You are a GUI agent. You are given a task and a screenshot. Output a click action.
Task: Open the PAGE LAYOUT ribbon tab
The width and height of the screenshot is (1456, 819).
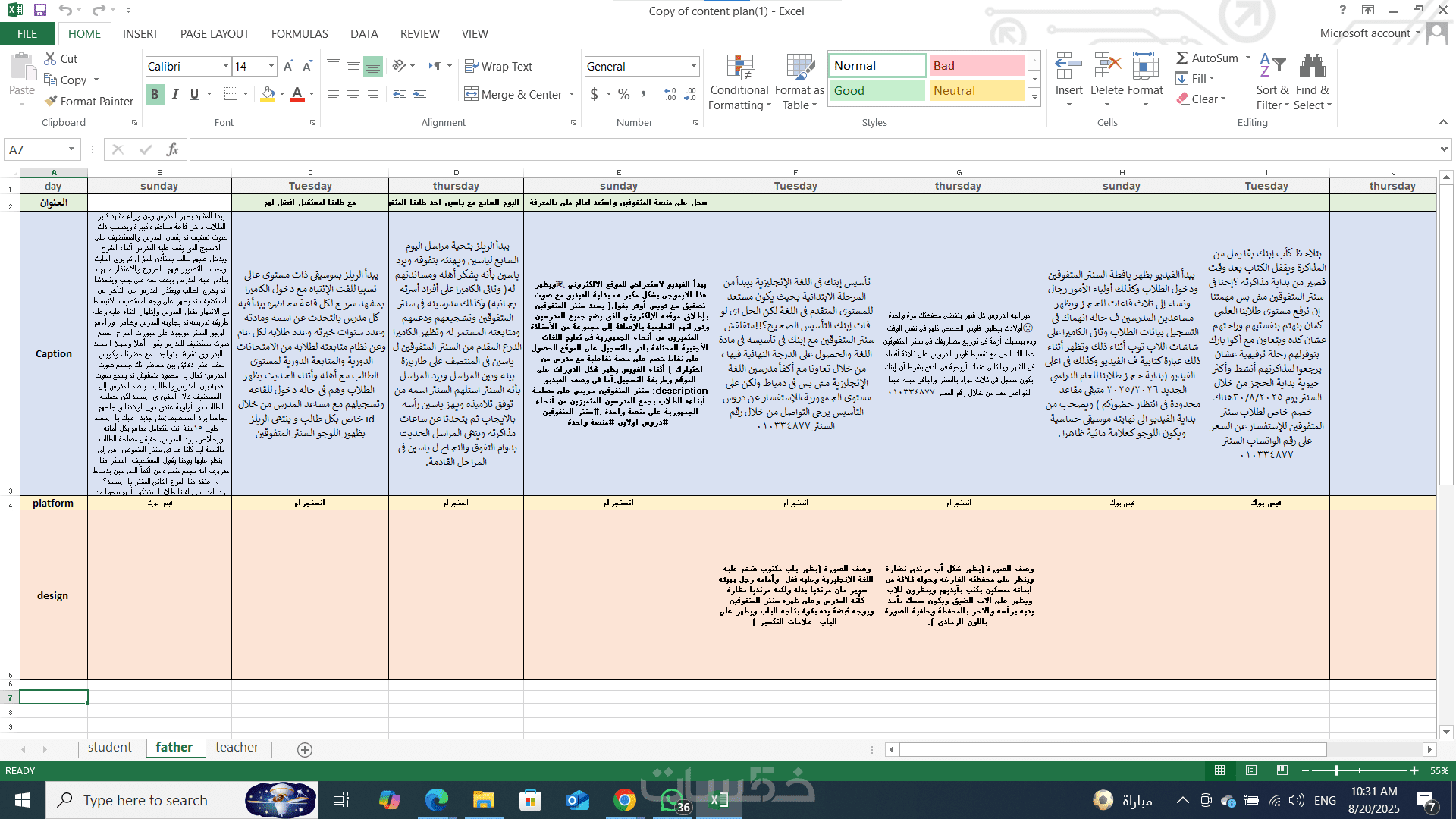coord(215,33)
